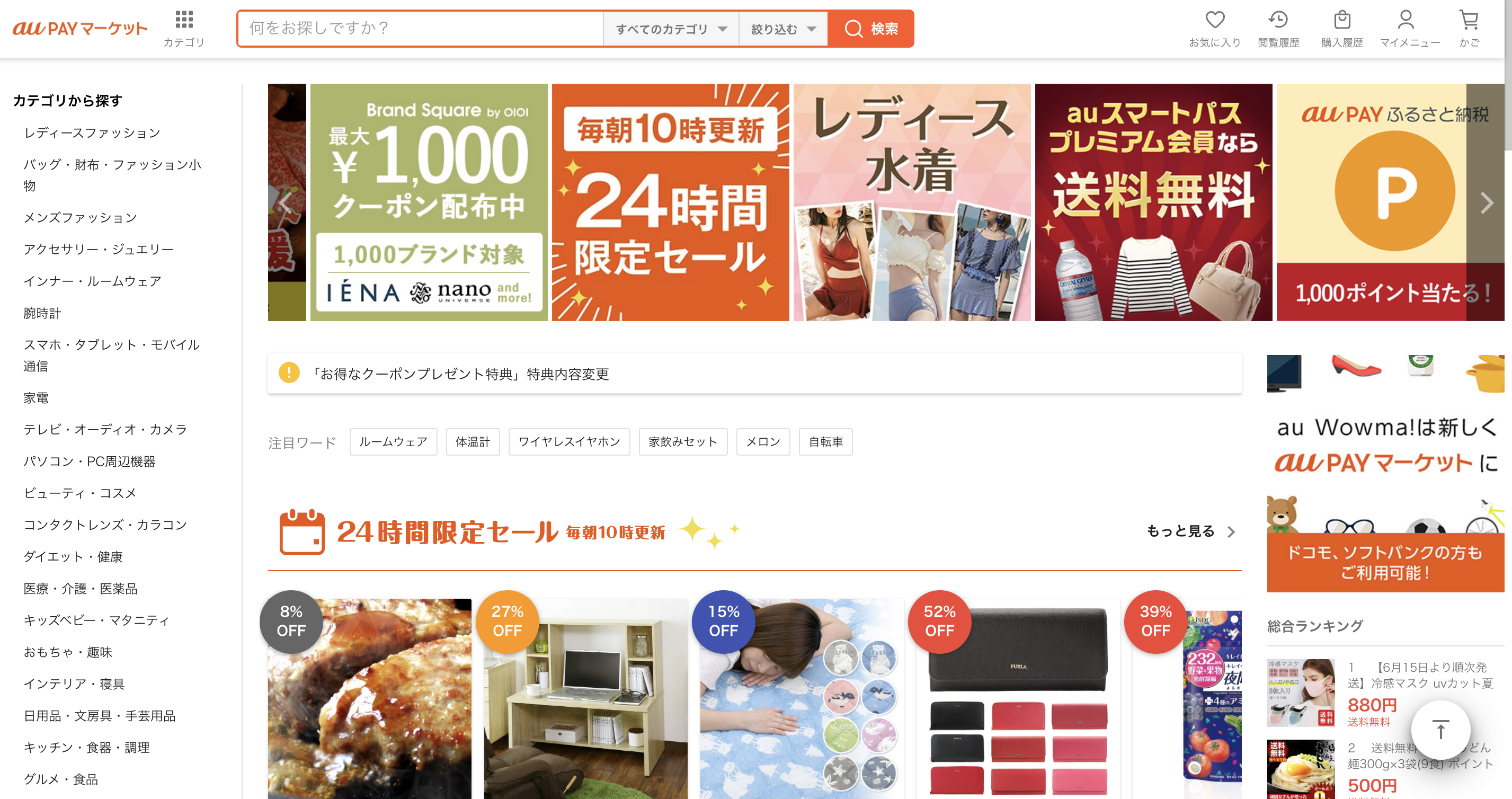Open マイメニュー user icon
The height and width of the screenshot is (799, 1512).
1409,28
